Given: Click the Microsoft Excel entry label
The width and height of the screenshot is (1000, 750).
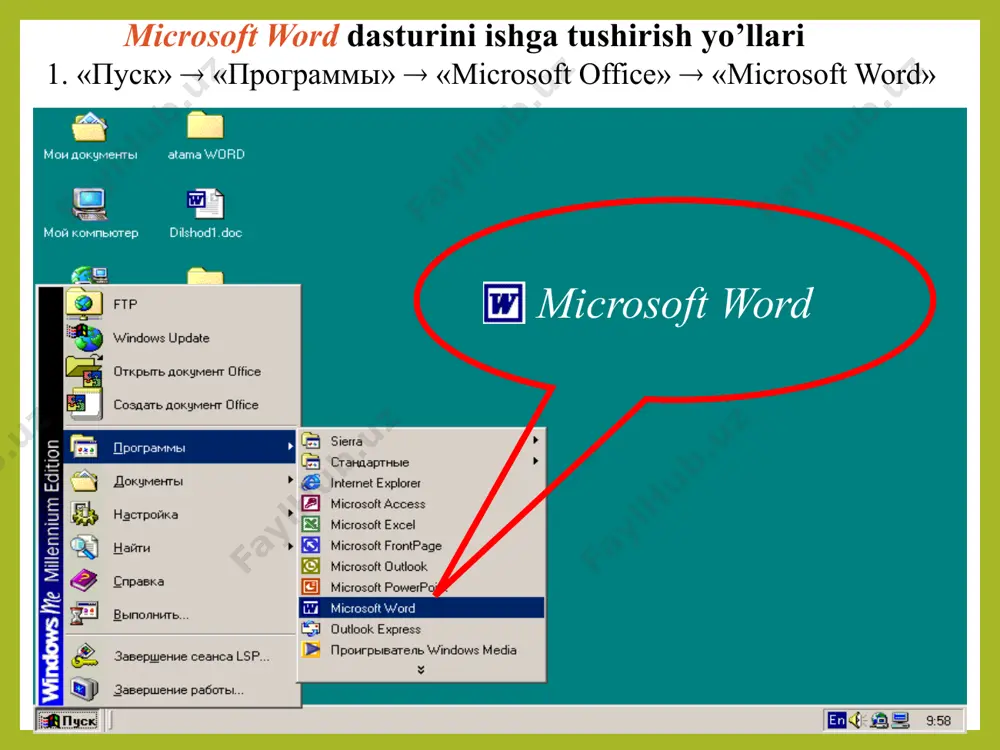Looking at the screenshot, I should tap(372, 524).
